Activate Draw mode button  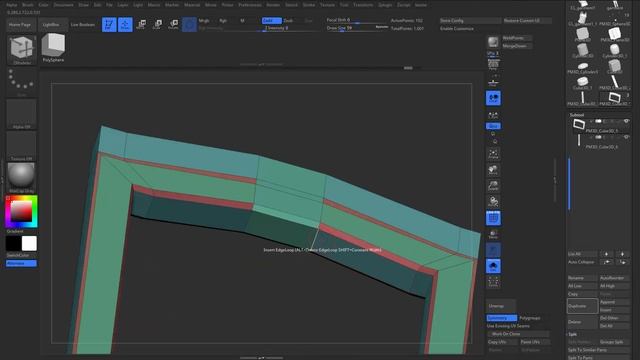(125, 24)
